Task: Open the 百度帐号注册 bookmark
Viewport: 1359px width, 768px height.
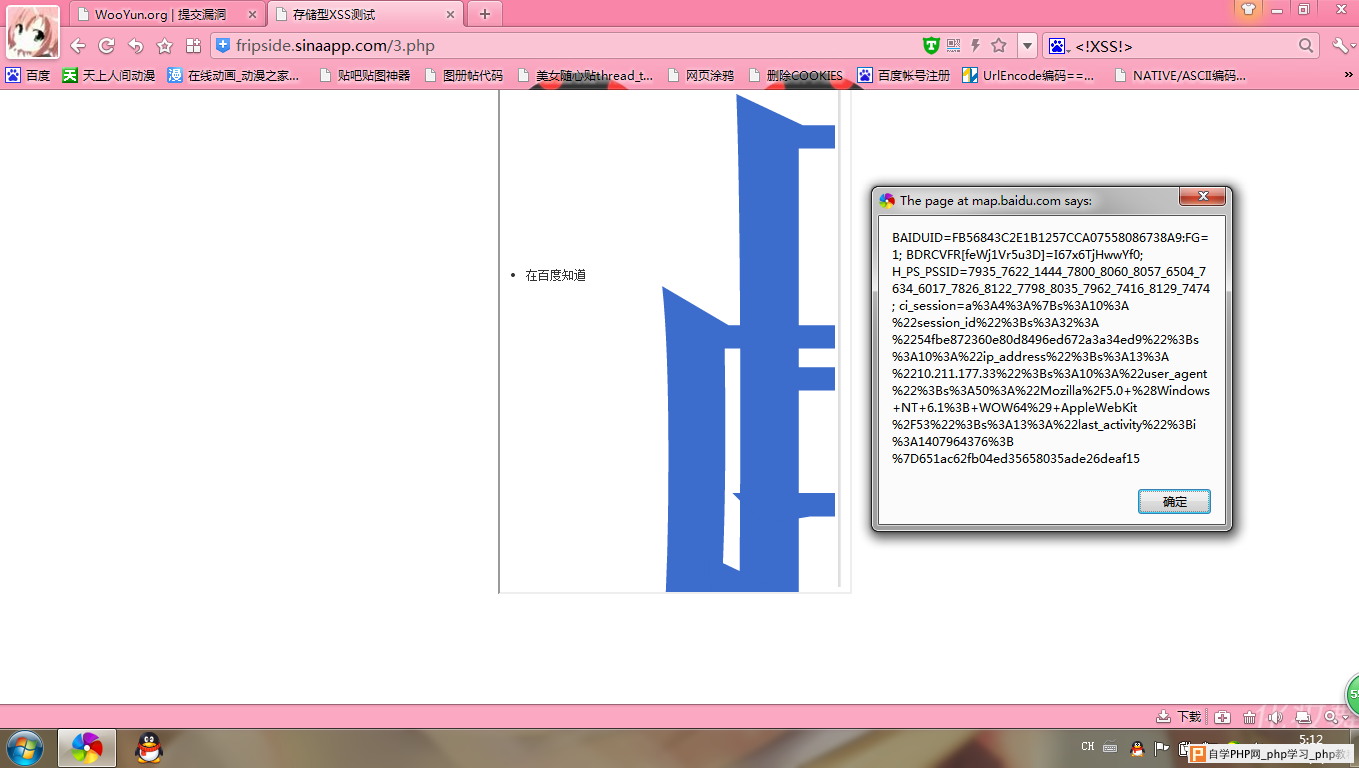Action: [904, 75]
